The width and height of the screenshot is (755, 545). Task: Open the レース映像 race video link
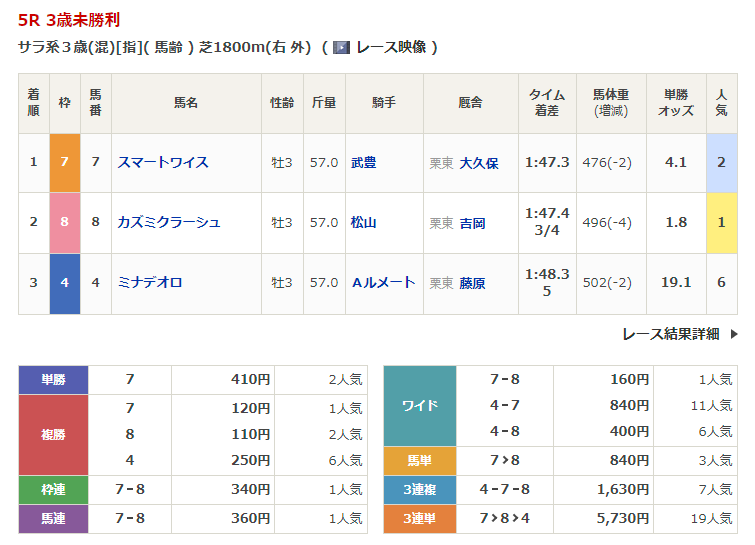click(390, 47)
